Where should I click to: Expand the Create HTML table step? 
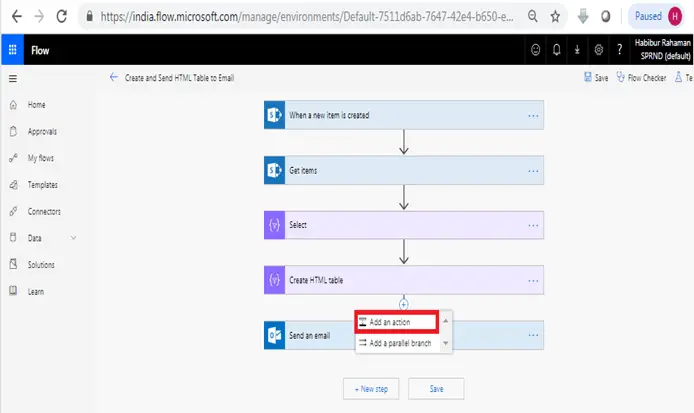tap(404, 280)
